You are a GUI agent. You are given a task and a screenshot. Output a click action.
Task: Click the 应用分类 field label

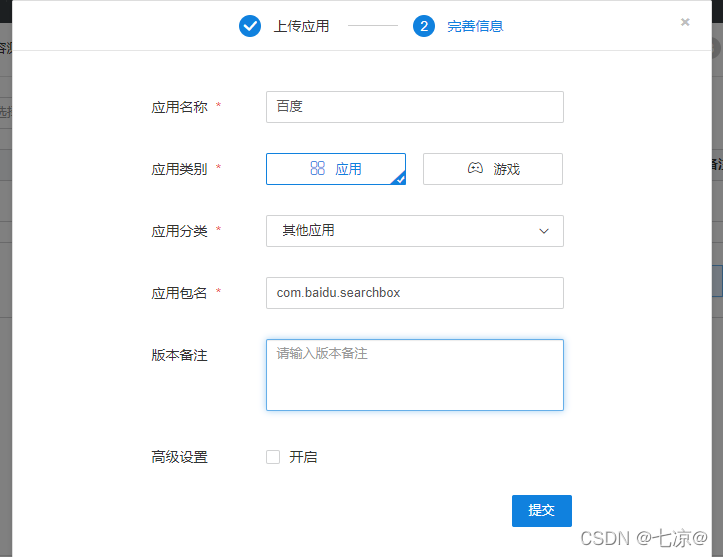[179, 231]
